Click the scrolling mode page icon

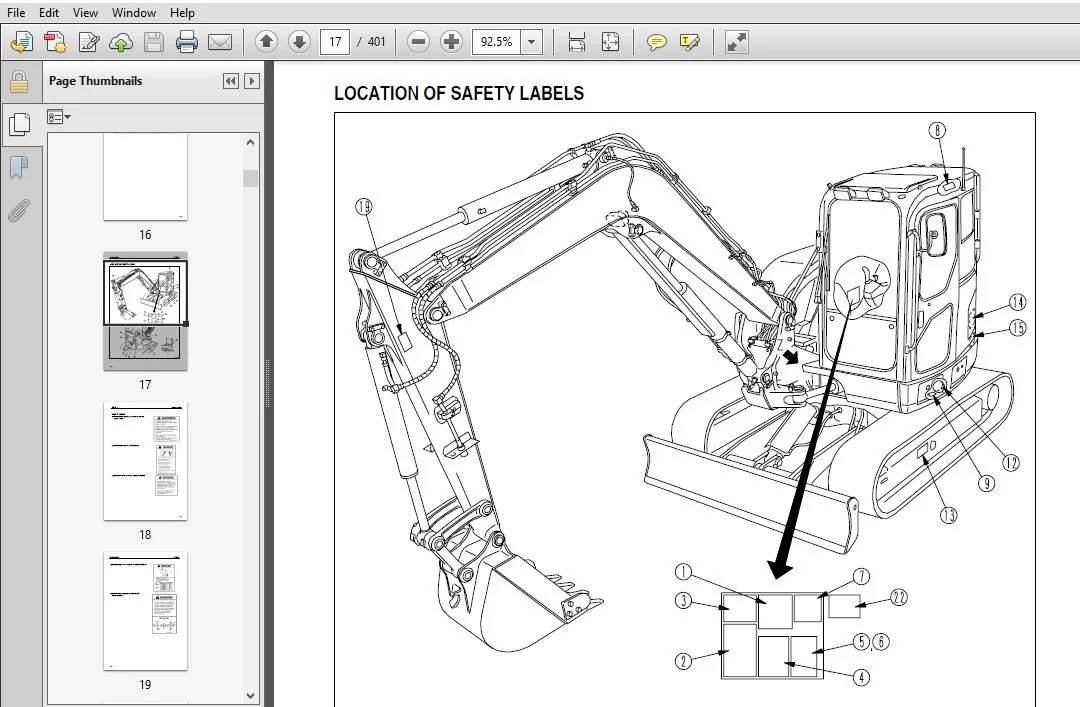[x=577, y=42]
